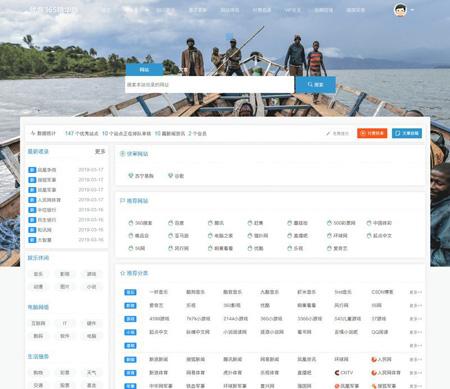This screenshot has width=450, height=389.
Task: Click the pencil-icon submit link in stats bar
Action: point(337,133)
